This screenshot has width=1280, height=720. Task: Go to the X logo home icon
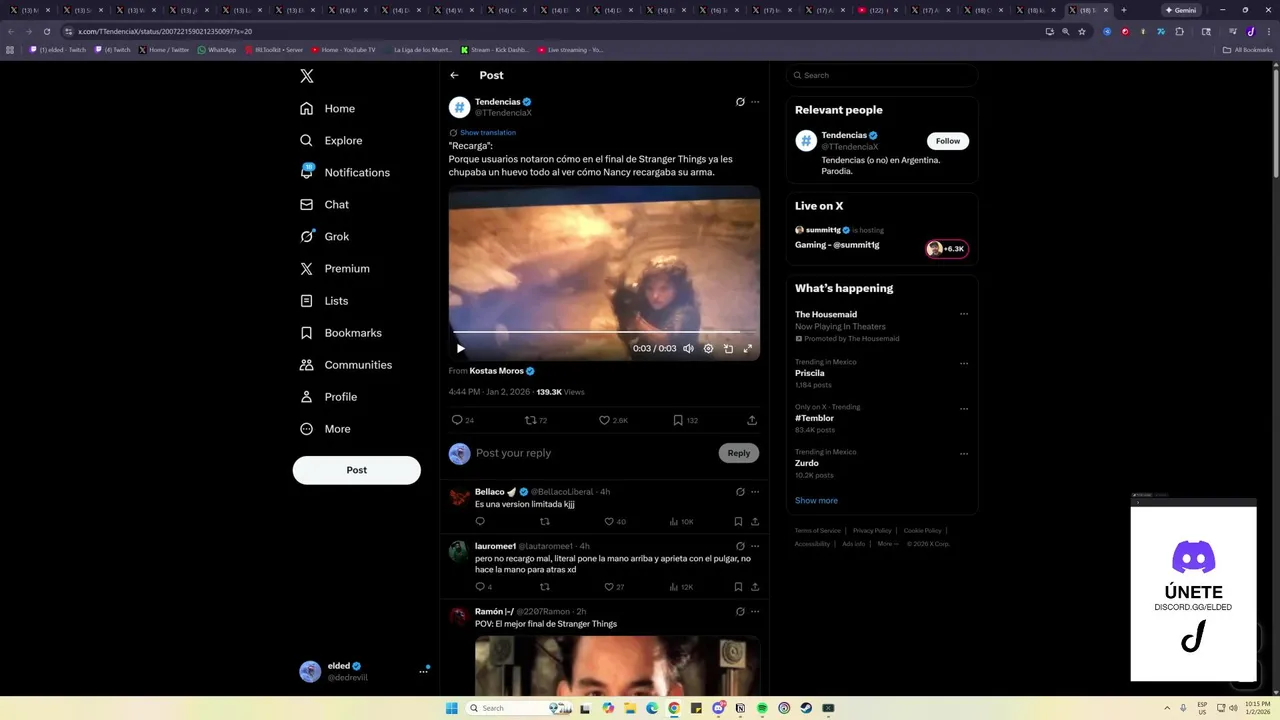click(x=307, y=76)
